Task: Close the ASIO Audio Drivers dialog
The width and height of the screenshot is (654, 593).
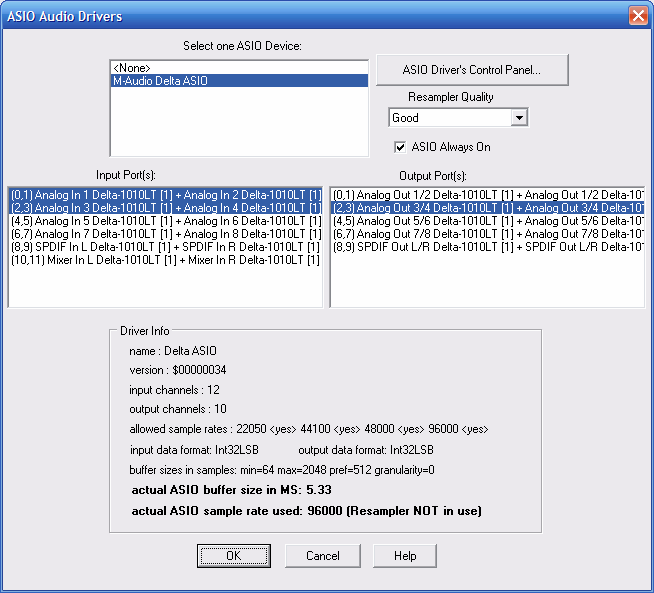Action: coord(637,16)
